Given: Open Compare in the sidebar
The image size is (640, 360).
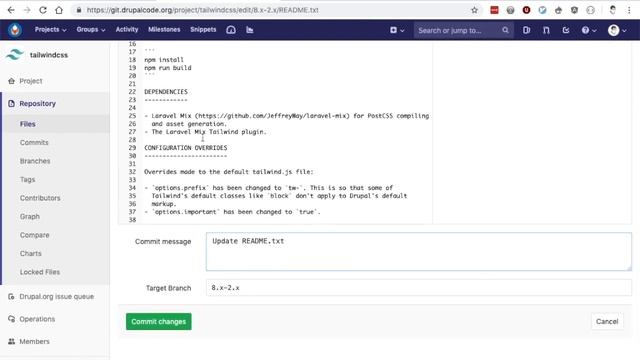Looking at the screenshot, I should point(34,235).
